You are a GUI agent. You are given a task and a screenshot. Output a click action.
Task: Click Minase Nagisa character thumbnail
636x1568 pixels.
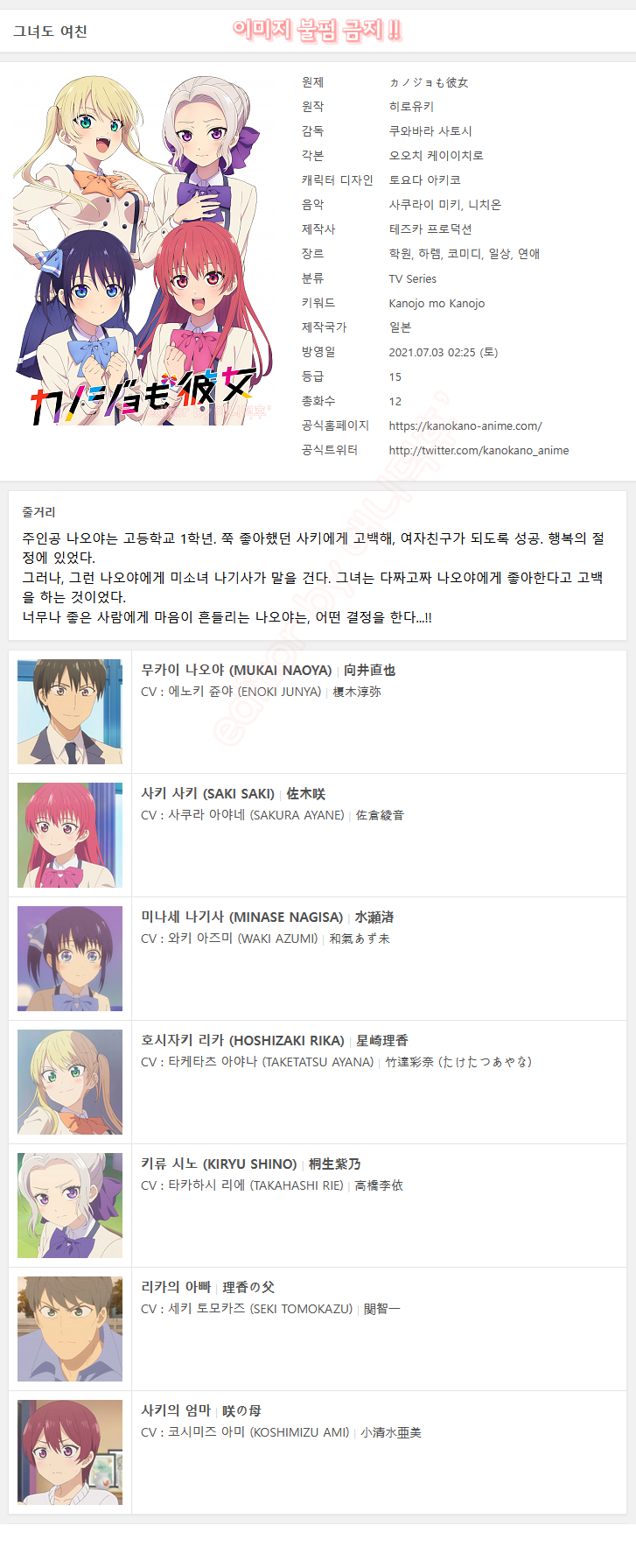pyautogui.click(x=70, y=959)
